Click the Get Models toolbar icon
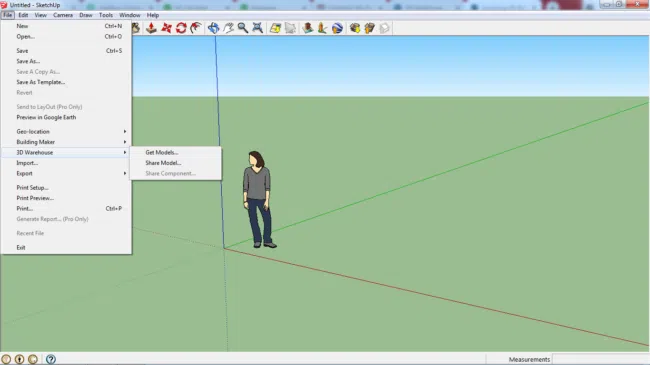 click(355, 28)
